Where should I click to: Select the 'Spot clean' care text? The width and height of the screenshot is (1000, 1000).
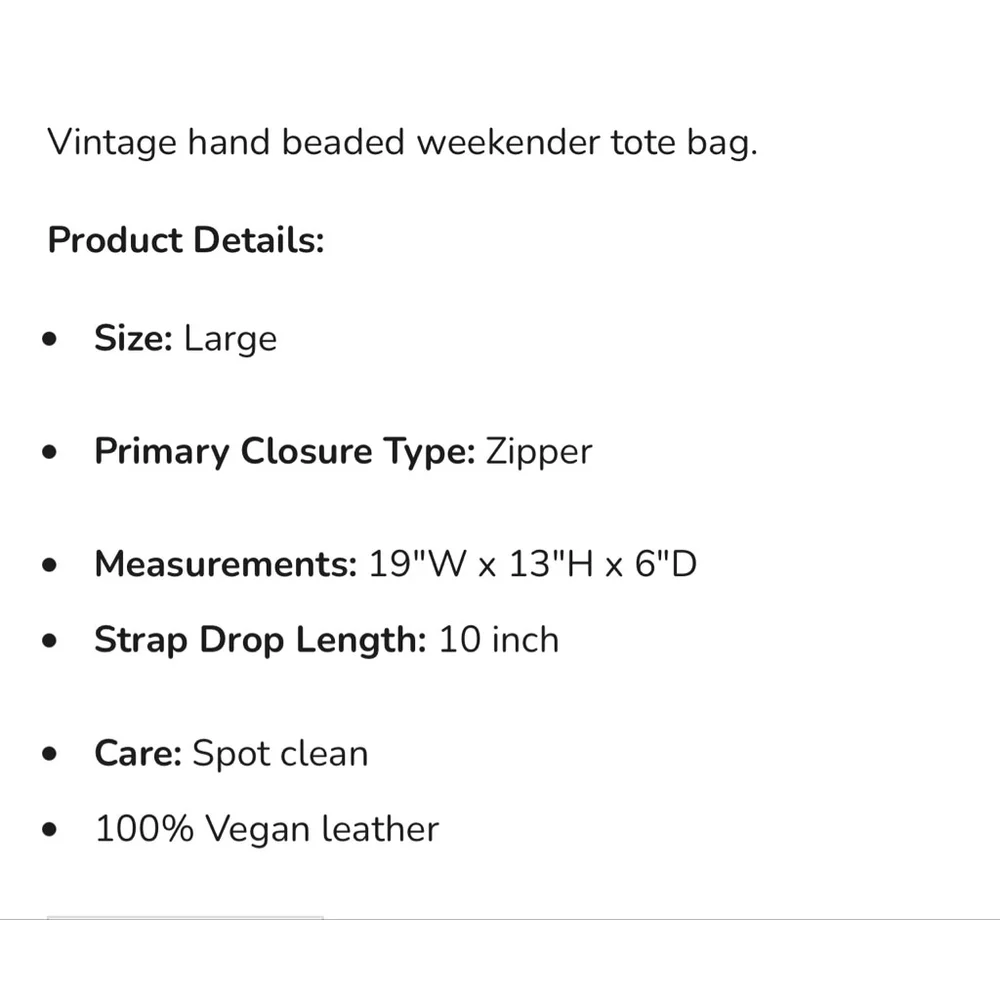pyautogui.click(x=281, y=754)
